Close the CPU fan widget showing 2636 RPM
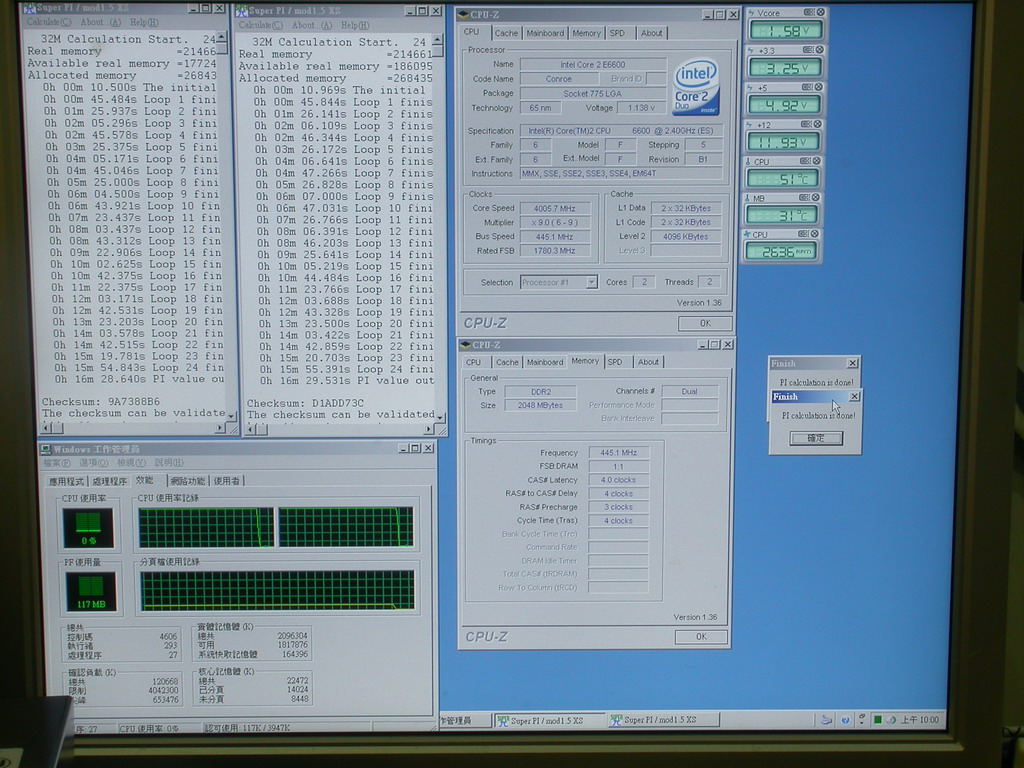Viewport: 1024px width, 768px height. coord(815,234)
